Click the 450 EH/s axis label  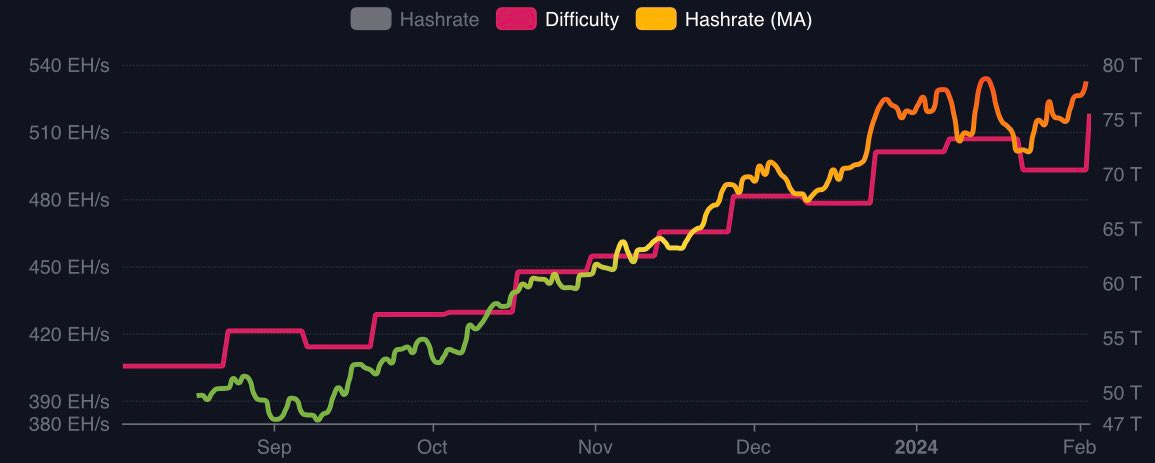(x=69, y=267)
